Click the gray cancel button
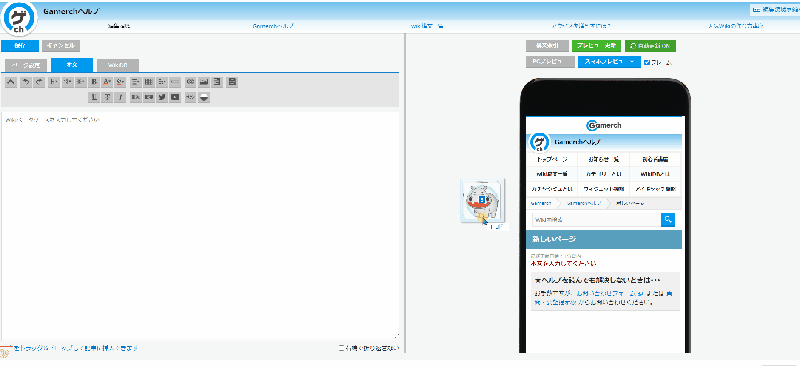 (61, 46)
